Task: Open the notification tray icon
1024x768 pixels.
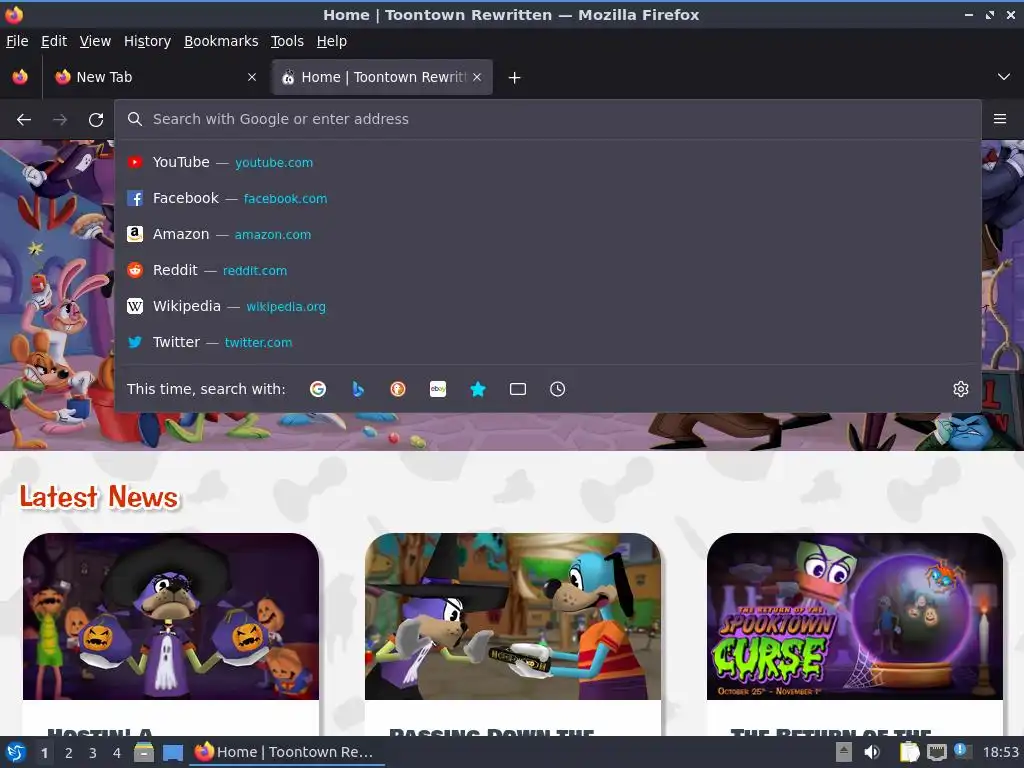Action: (962, 752)
